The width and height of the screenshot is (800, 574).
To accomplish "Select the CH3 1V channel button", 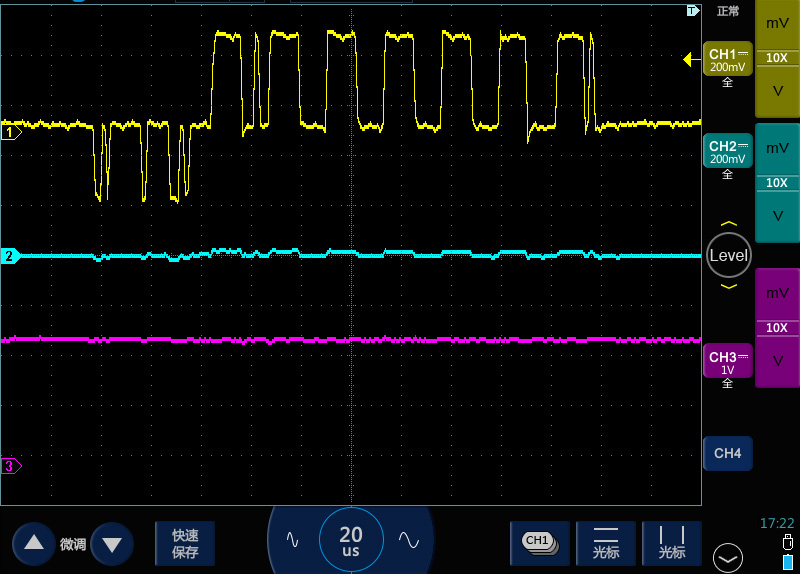I will coord(728,361).
